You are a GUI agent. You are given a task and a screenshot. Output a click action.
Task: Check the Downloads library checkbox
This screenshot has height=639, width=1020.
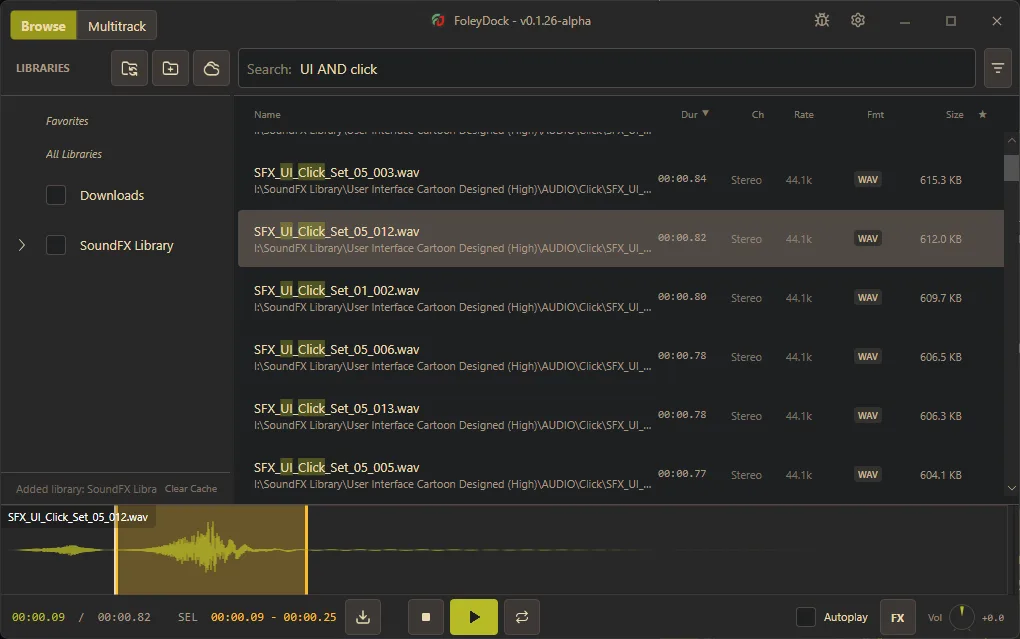(x=56, y=195)
